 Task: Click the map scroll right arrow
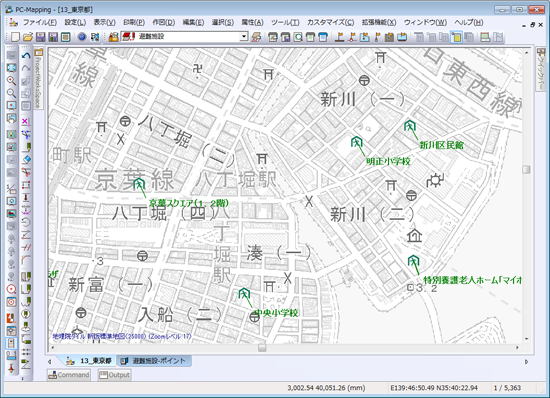(517, 348)
